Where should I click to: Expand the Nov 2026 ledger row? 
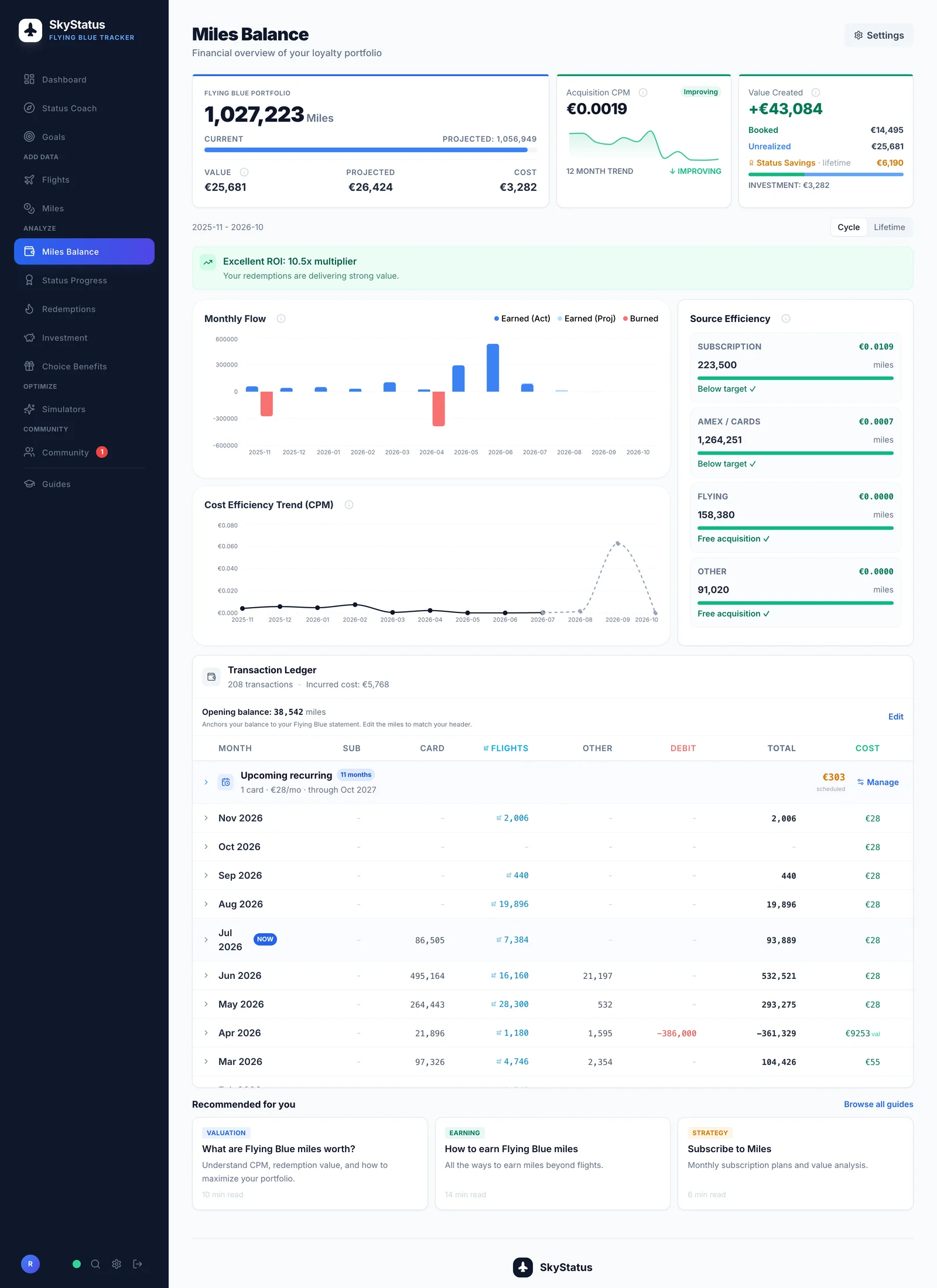coord(206,818)
